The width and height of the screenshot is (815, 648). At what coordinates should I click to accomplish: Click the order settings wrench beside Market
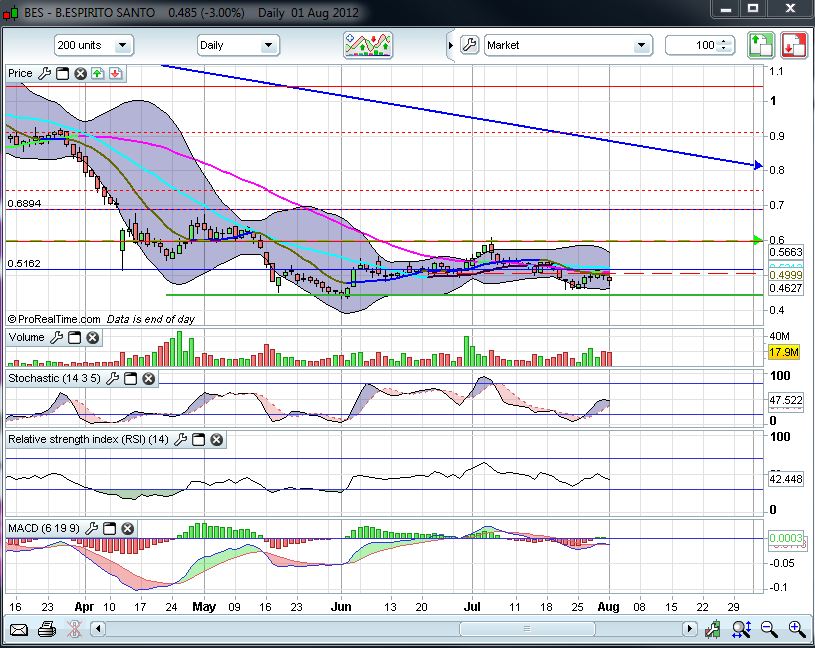[468, 45]
